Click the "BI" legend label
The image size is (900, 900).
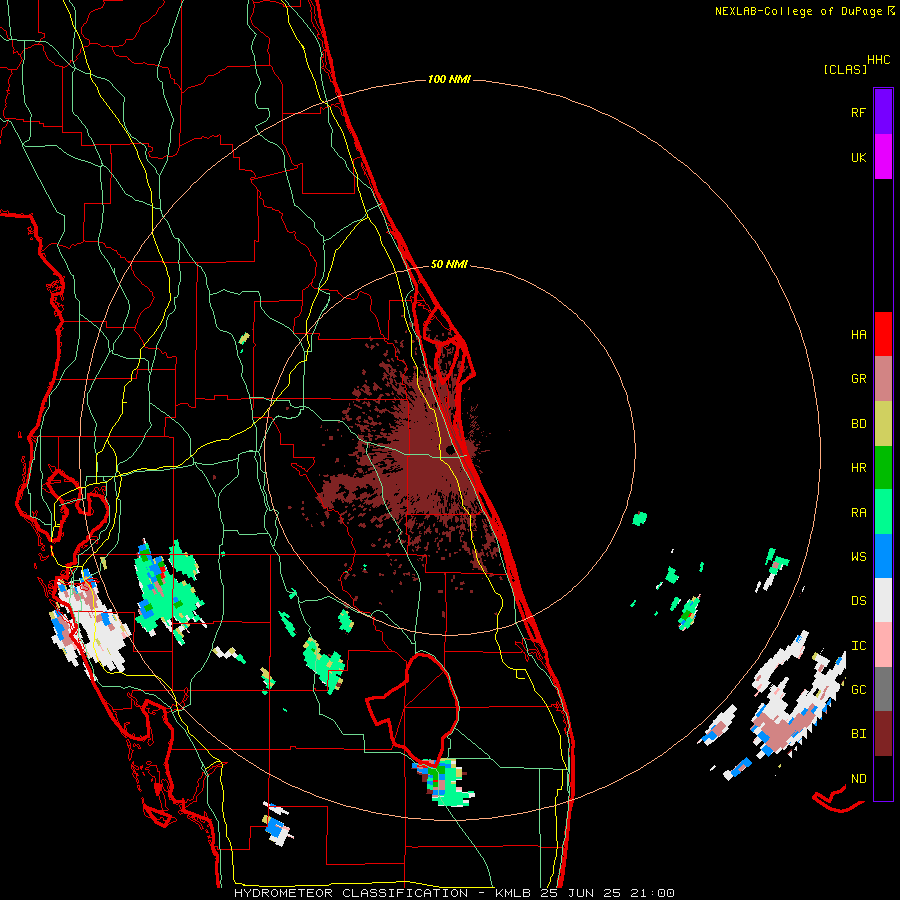859,734
